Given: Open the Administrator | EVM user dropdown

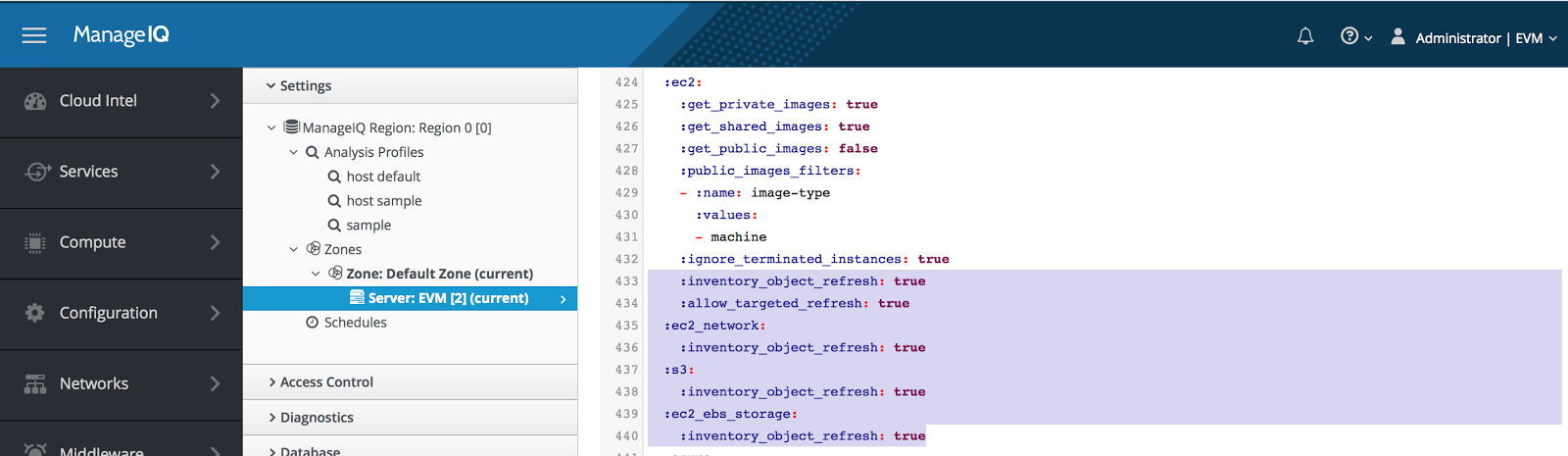Looking at the screenshot, I should (x=1486, y=37).
